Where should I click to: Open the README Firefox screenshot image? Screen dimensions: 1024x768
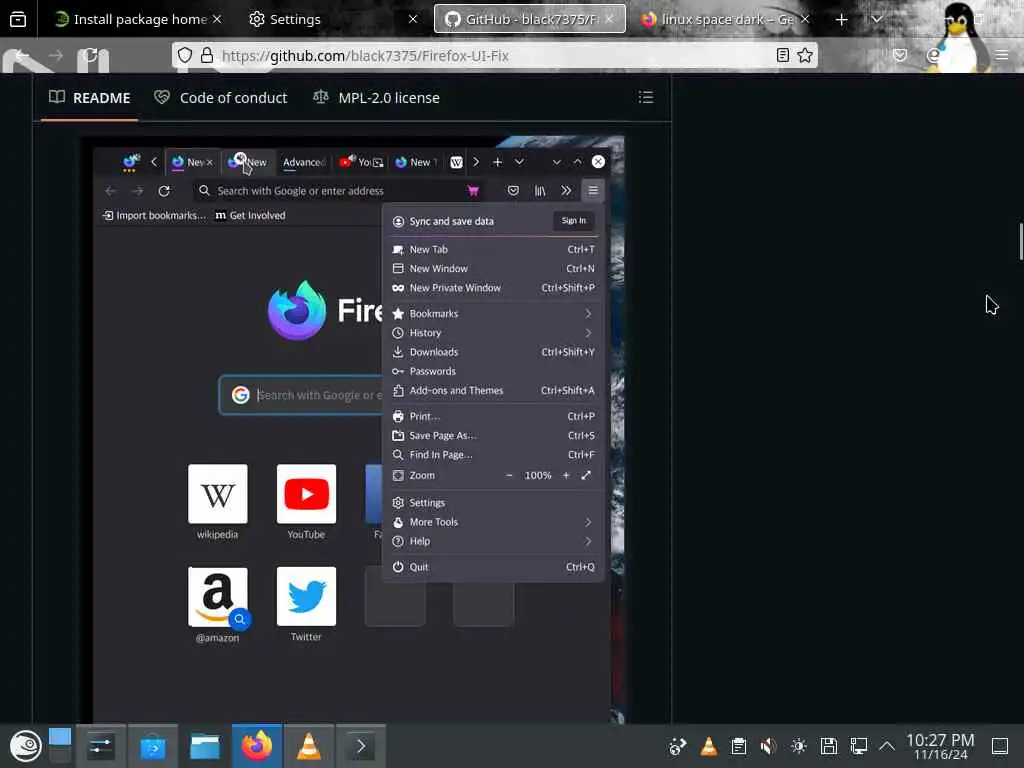click(352, 429)
